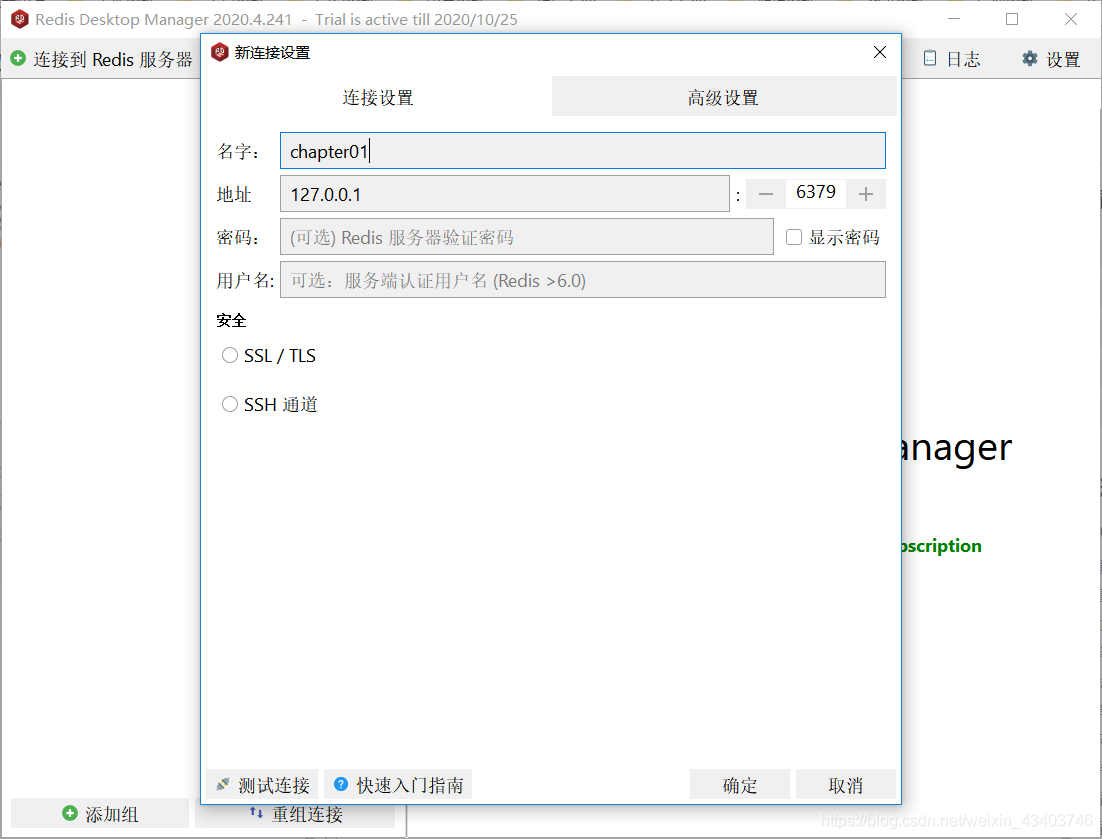Open the 设置 settings gear
The height and width of the screenshot is (839, 1102).
pos(1051,59)
